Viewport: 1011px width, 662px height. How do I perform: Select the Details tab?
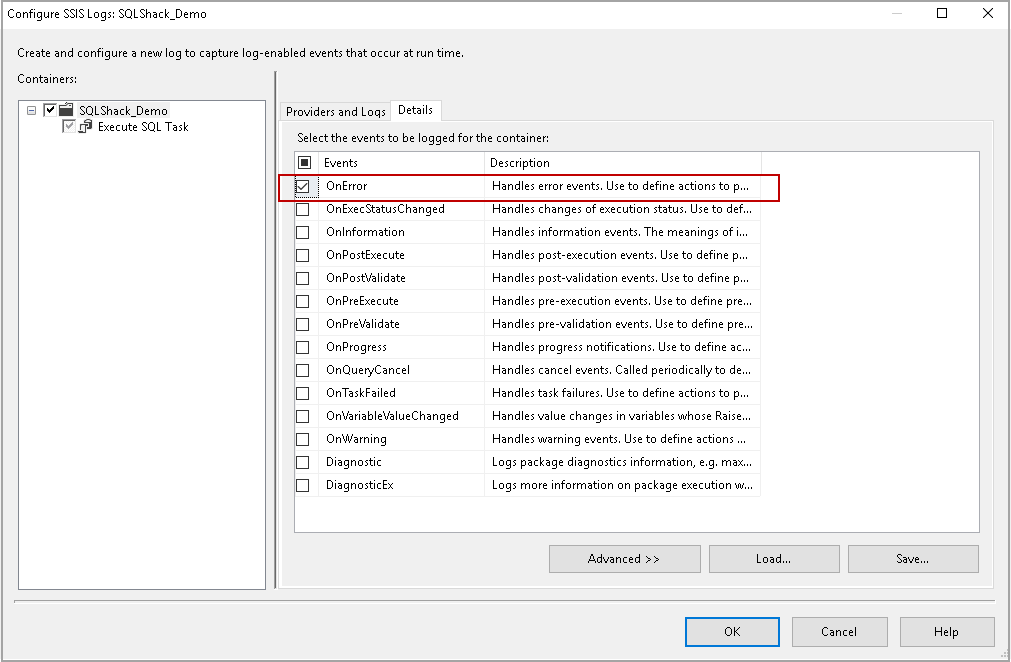coord(415,110)
